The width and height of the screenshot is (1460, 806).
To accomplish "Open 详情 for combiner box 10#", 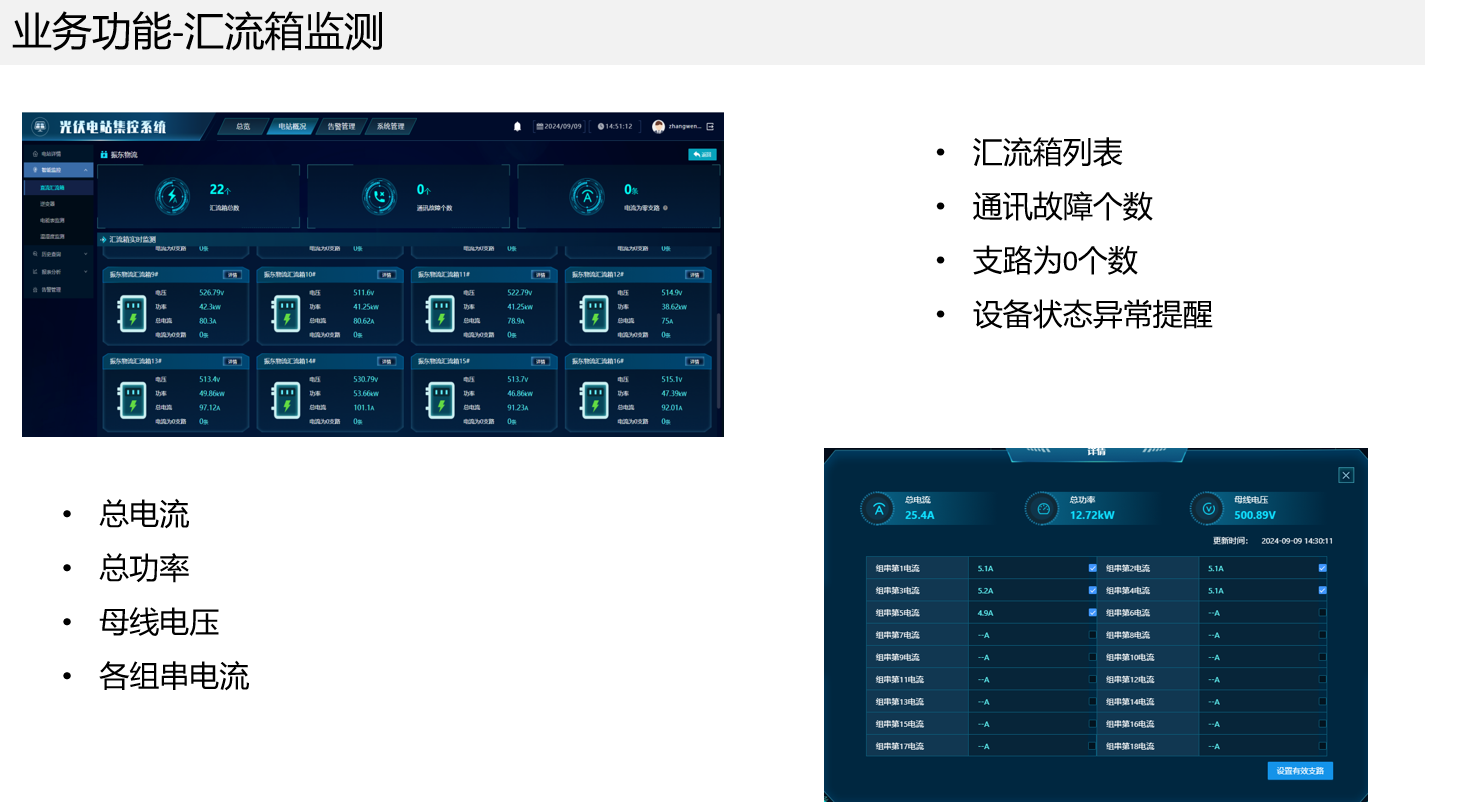I will [x=386, y=275].
